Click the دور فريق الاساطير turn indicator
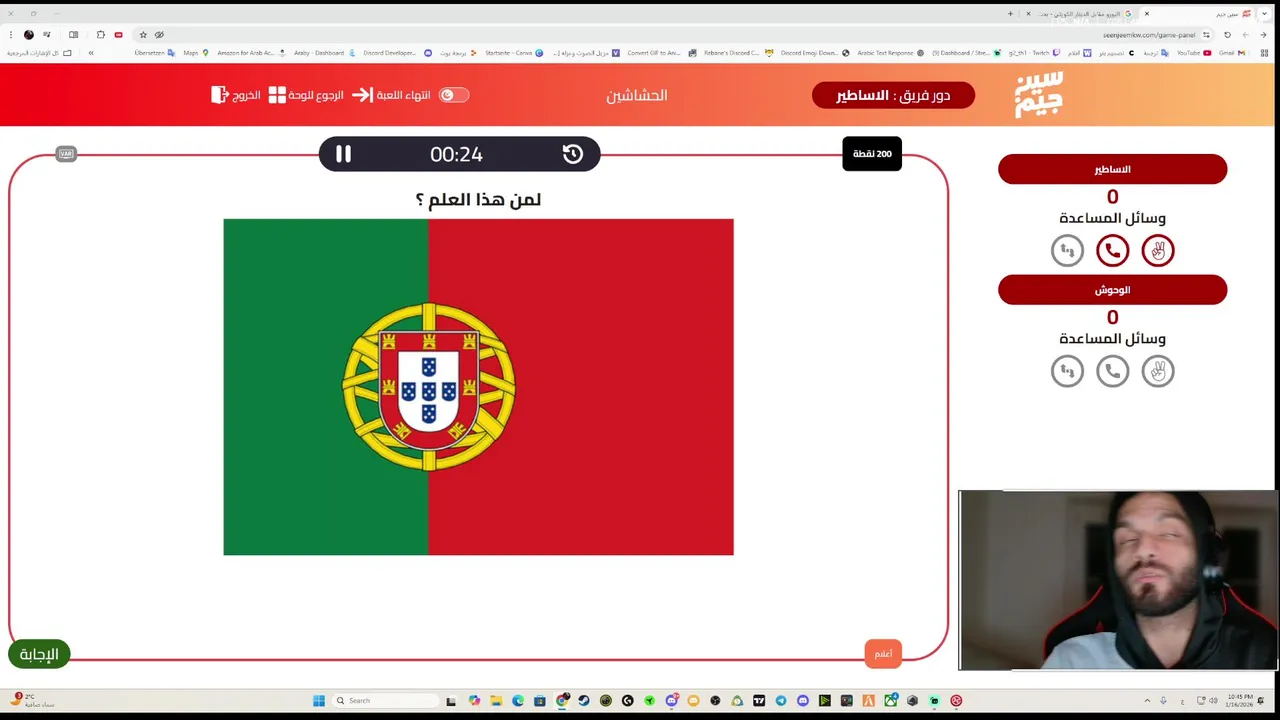Viewport: 1280px width, 720px height. point(893,95)
